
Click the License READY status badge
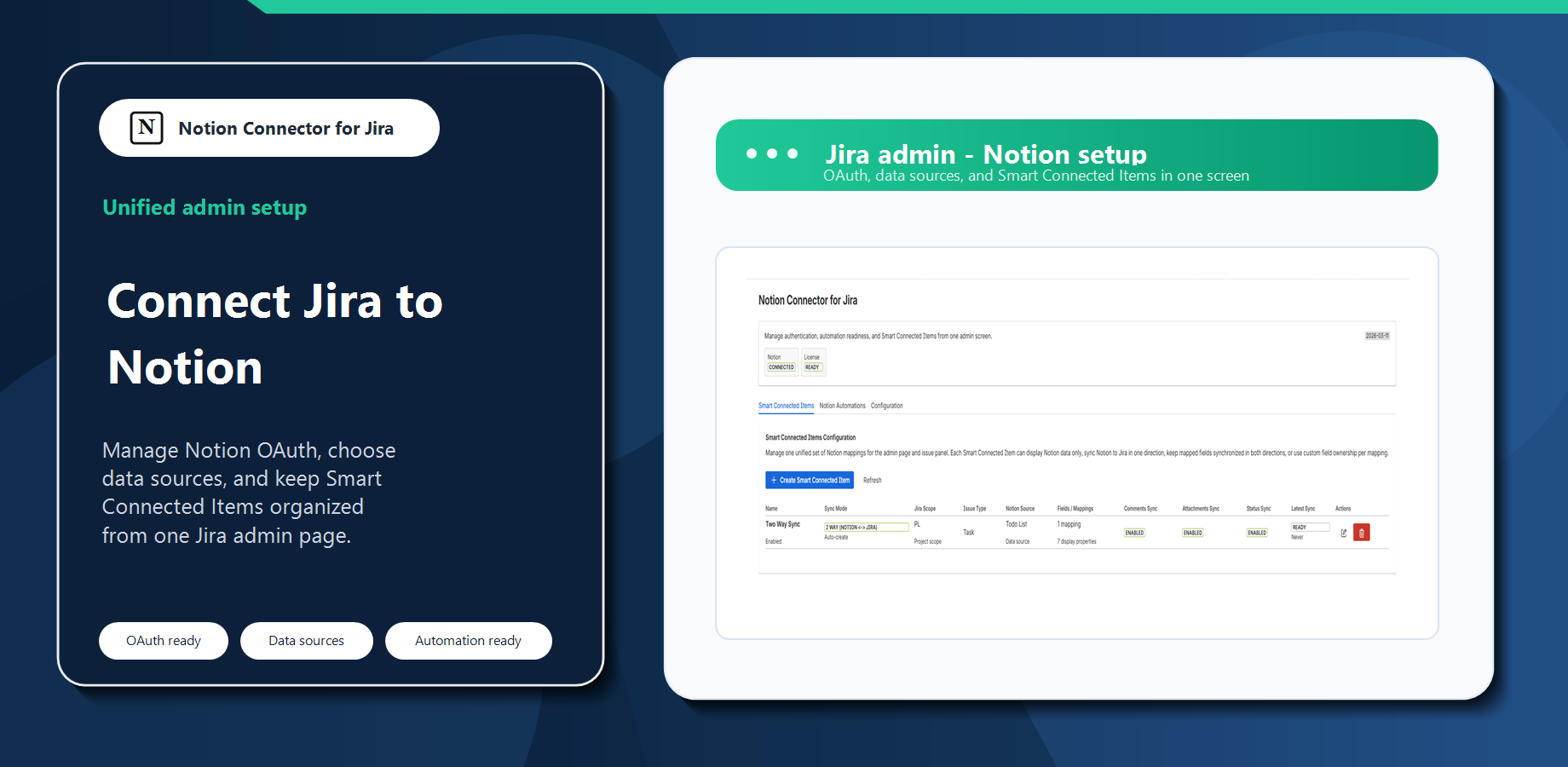click(x=813, y=367)
